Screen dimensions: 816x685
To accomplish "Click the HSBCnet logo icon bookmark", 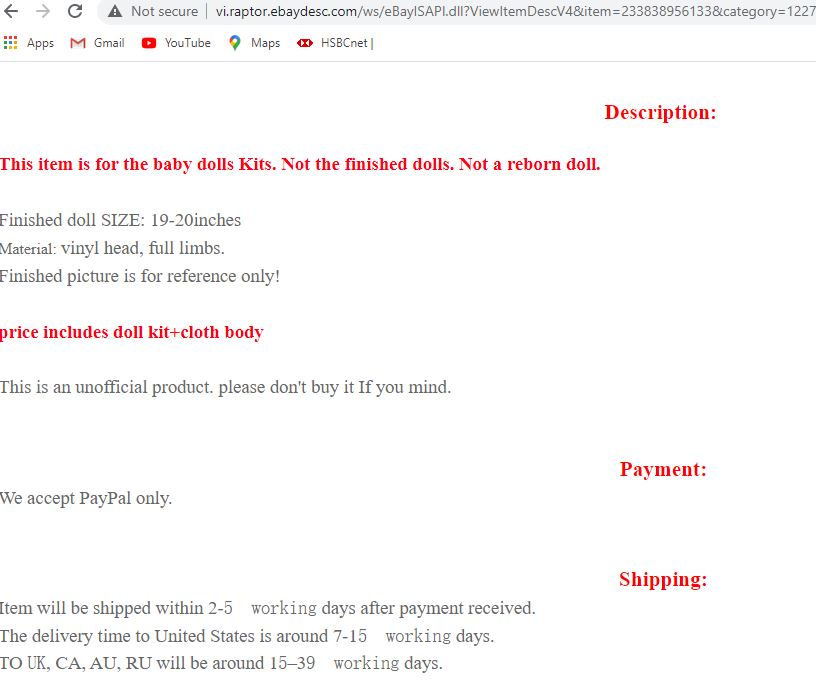I will click(x=305, y=43).
